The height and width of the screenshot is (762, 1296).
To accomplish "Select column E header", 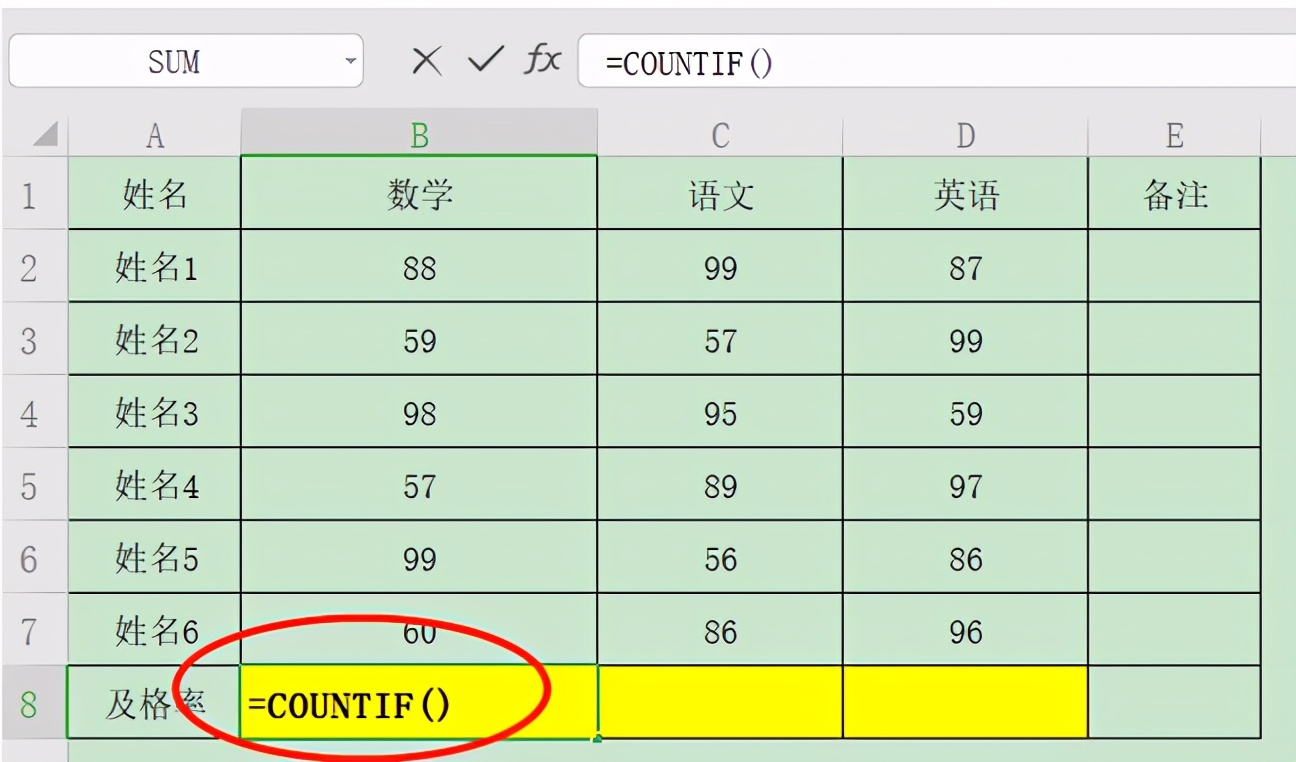I will (x=1174, y=135).
